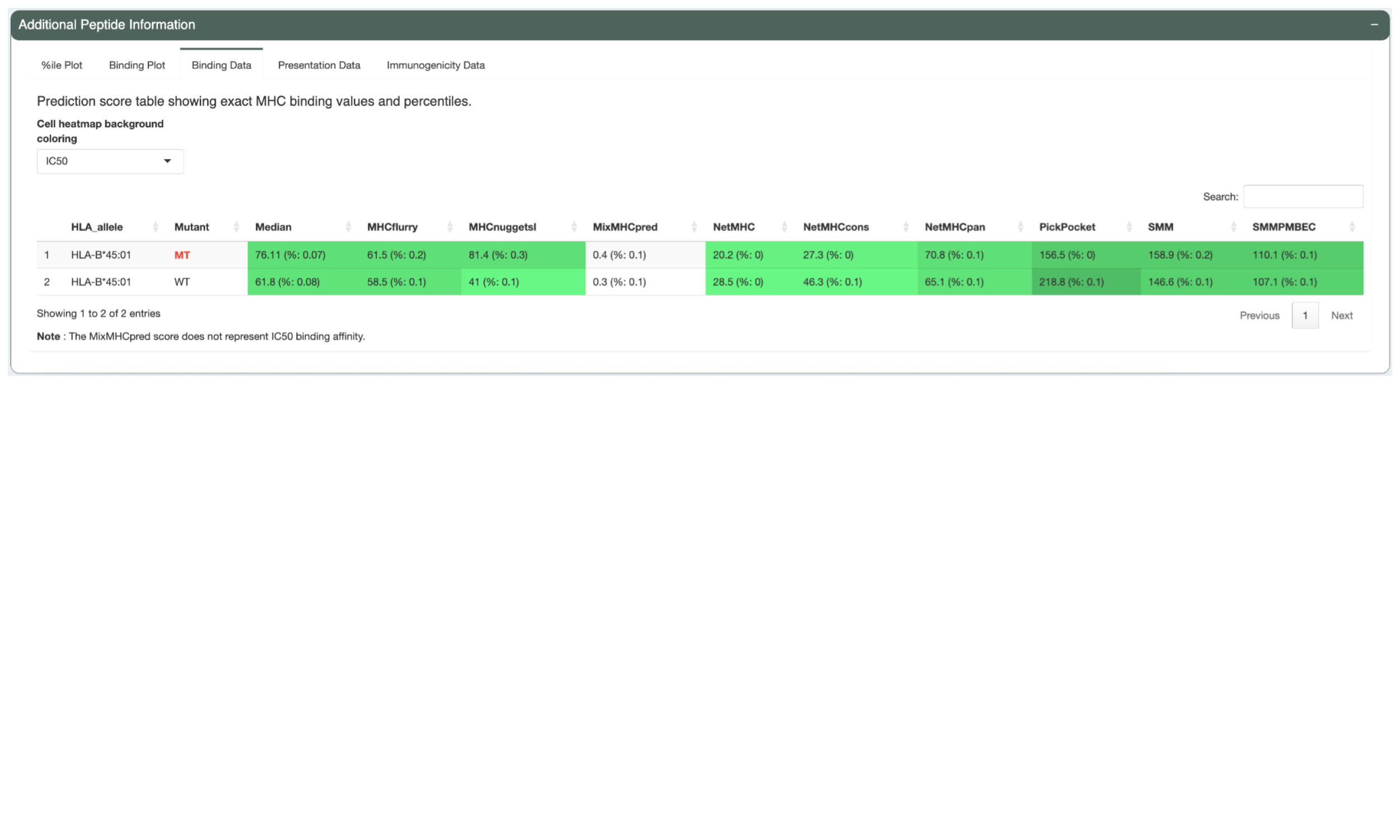Click MHCflurry cell 58.5 (%: 0.1)

[410, 282]
